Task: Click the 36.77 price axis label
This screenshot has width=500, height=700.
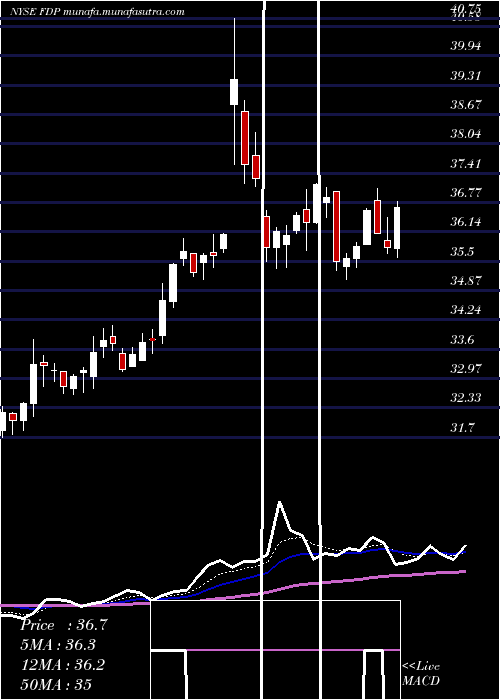Action: pyautogui.click(x=466, y=193)
